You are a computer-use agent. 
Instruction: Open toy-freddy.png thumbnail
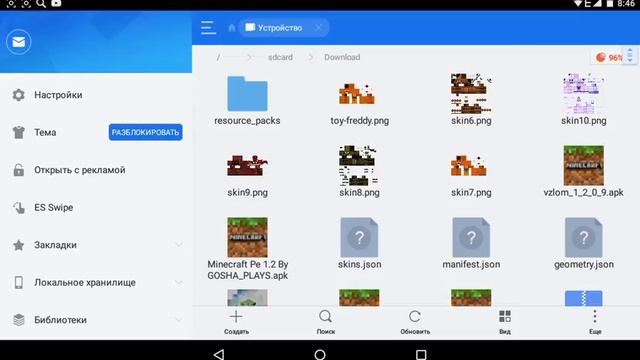tap(357, 93)
